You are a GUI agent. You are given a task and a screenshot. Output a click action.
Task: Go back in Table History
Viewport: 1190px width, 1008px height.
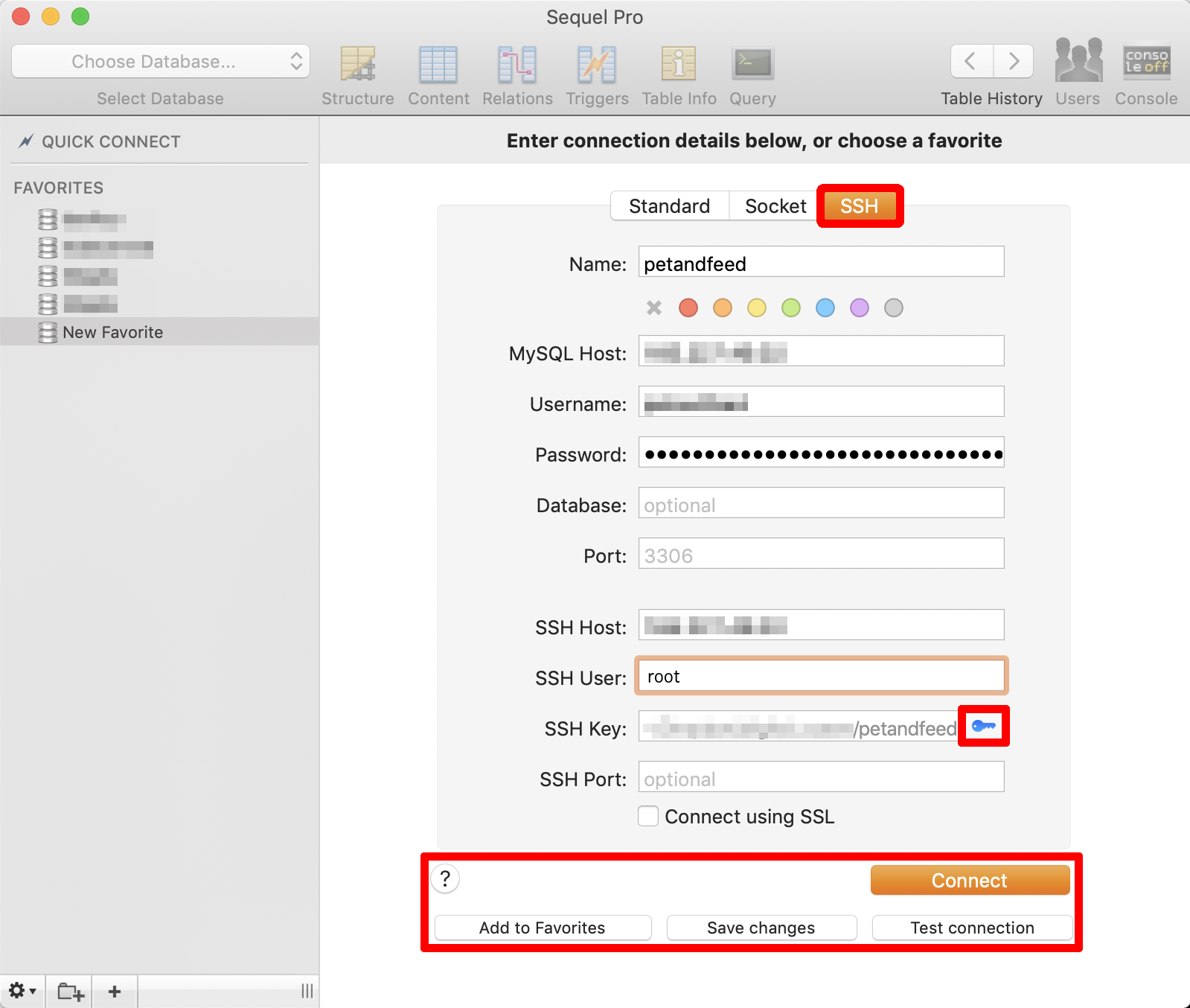[971, 61]
